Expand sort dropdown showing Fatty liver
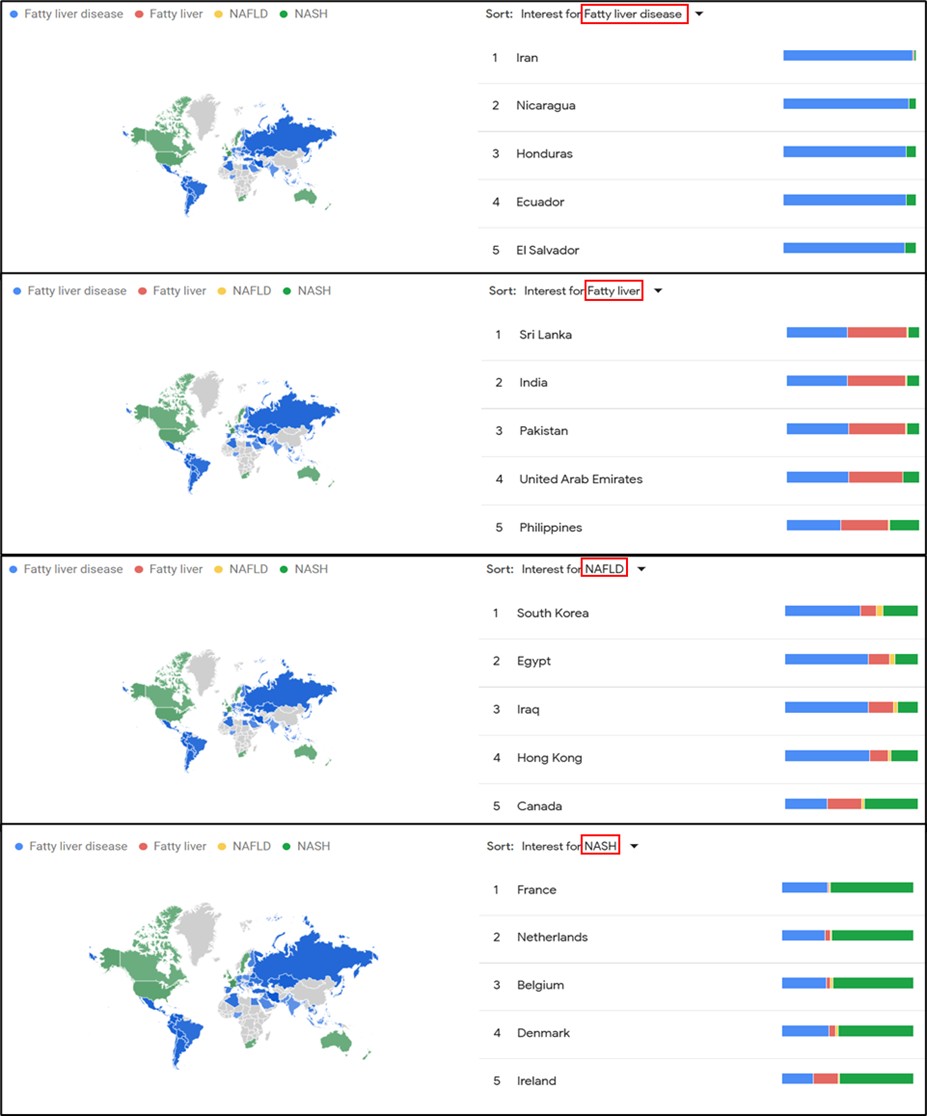 coord(658,292)
